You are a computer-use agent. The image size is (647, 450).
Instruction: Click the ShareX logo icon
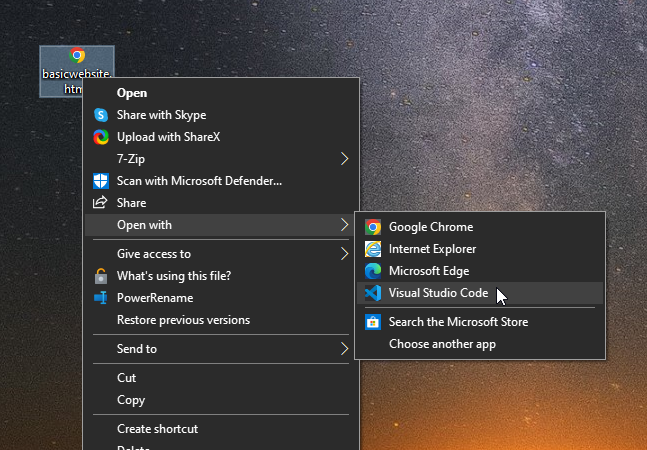(101, 137)
